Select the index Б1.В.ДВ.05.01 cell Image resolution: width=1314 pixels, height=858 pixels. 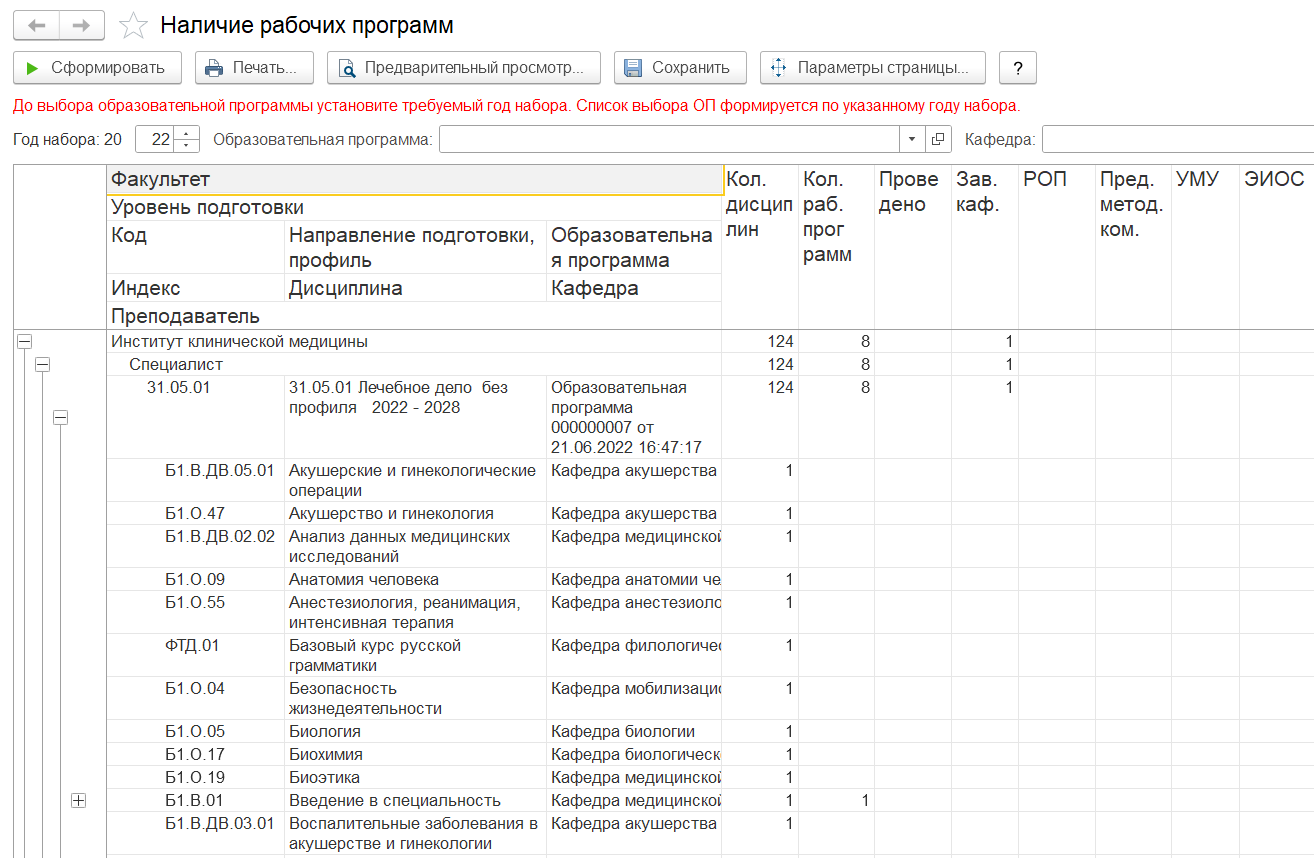(196, 480)
